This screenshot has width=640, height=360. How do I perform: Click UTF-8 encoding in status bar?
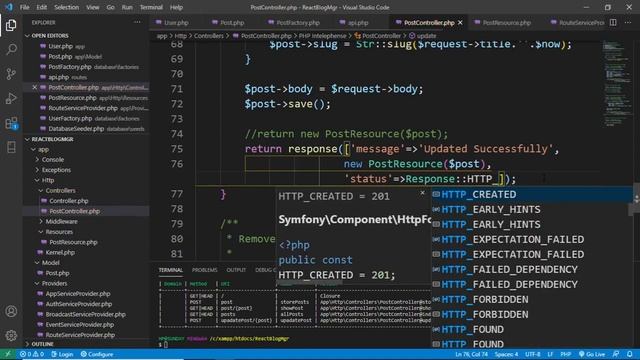pyautogui.click(x=533, y=354)
